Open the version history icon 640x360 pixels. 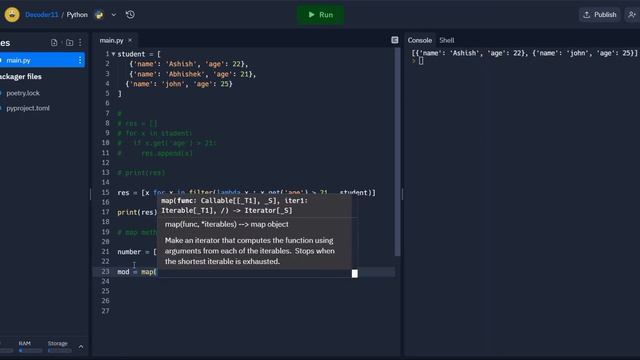pos(130,15)
